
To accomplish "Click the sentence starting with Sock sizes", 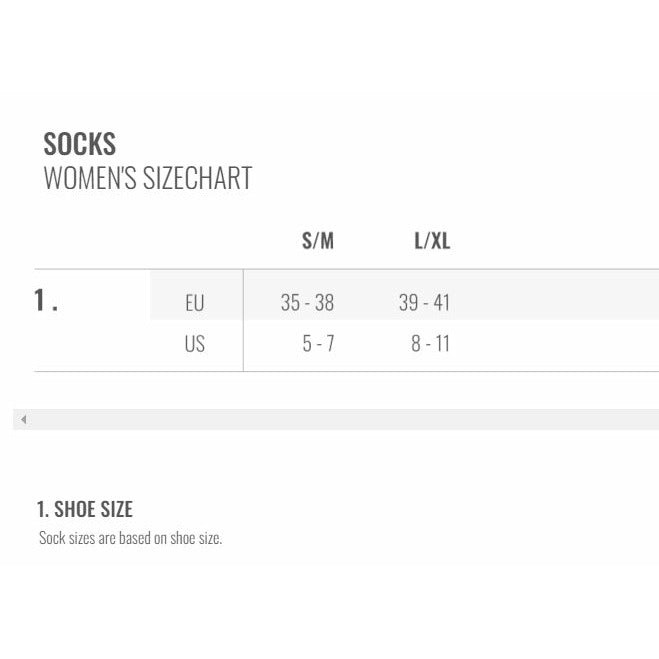I will 130,538.
